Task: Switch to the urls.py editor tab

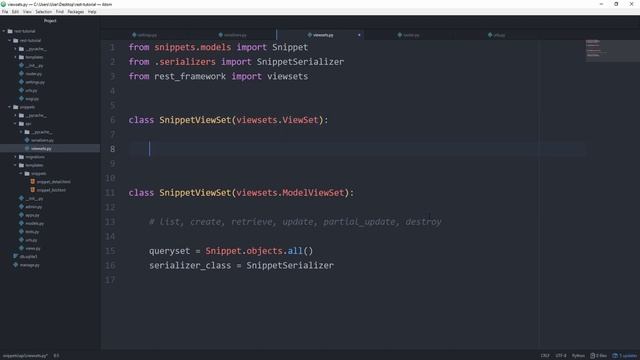Action: (x=497, y=35)
